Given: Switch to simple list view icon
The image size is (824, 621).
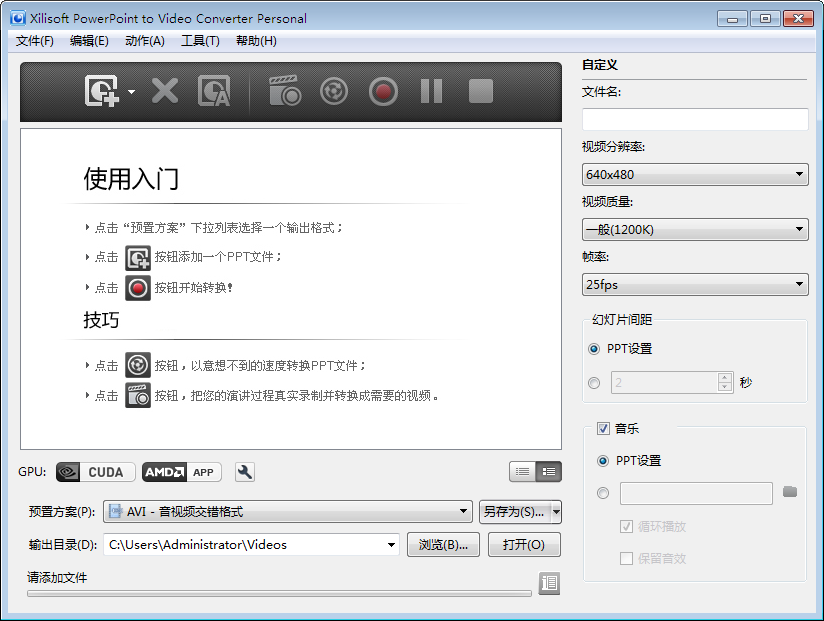Looking at the screenshot, I should (x=522, y=472).
